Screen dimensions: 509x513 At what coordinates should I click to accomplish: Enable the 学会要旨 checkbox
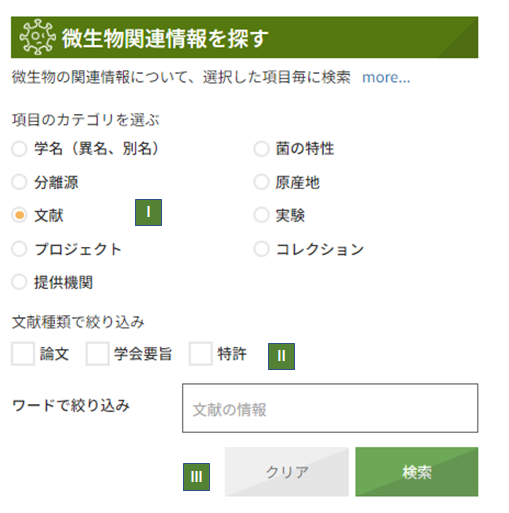pos(97,354)
